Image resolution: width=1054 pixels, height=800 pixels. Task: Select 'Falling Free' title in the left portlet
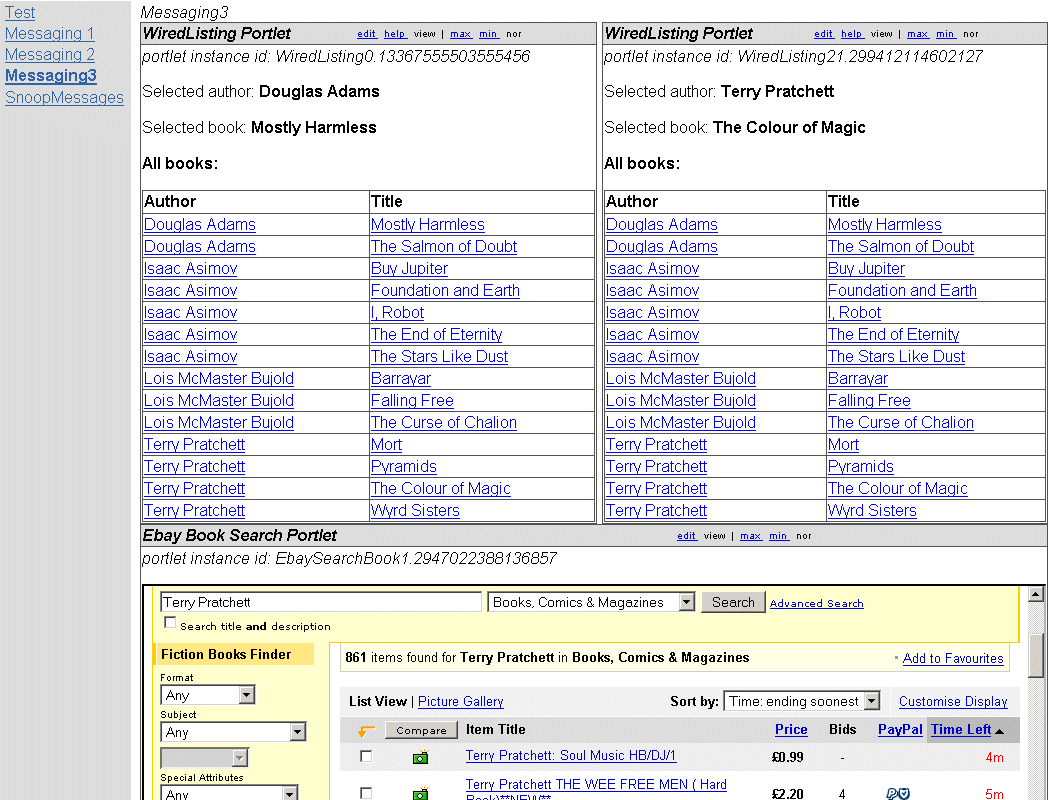pyautogui.click(x=412, y=401)
